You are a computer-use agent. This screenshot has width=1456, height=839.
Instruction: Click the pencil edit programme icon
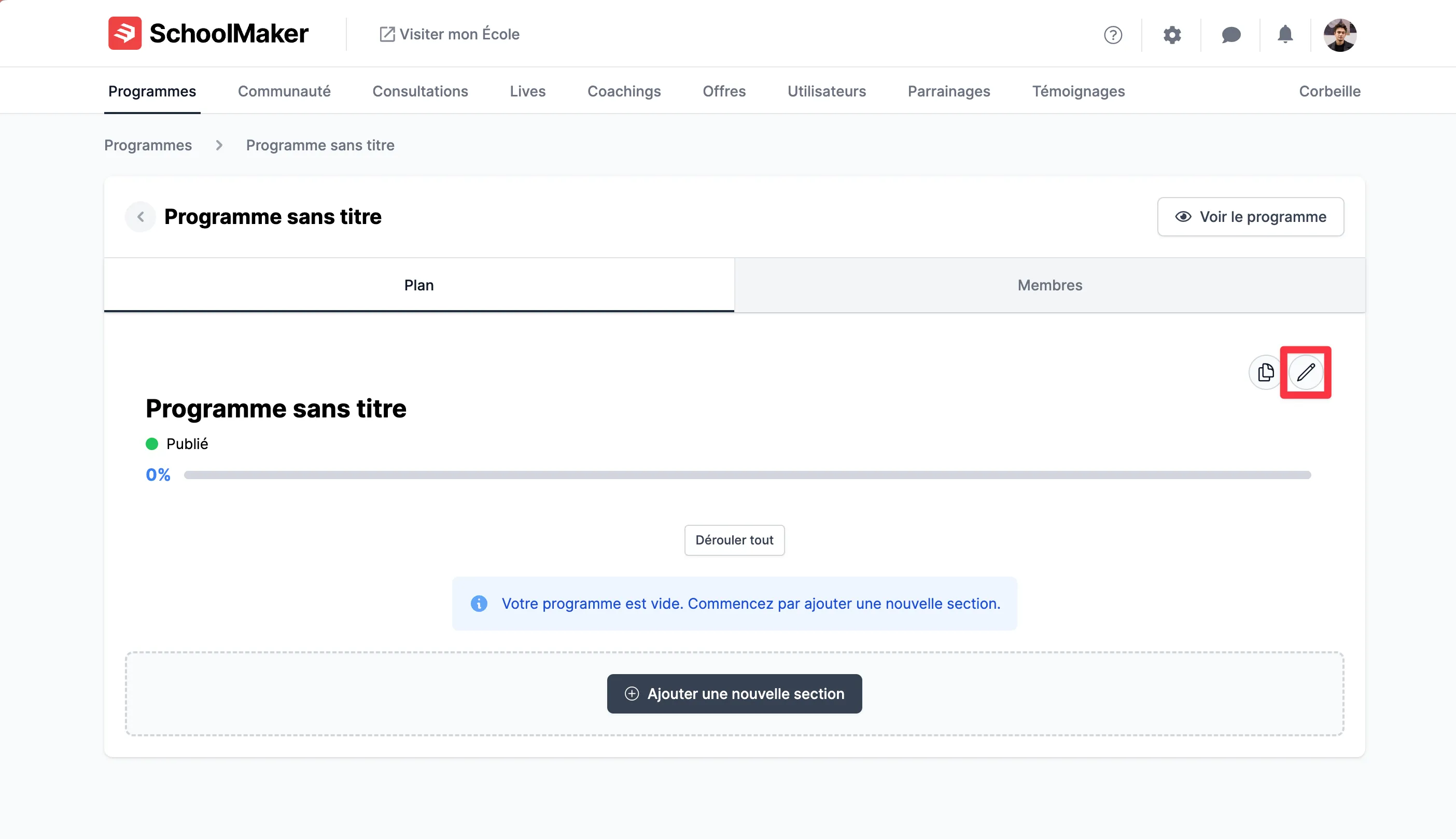1306,372
